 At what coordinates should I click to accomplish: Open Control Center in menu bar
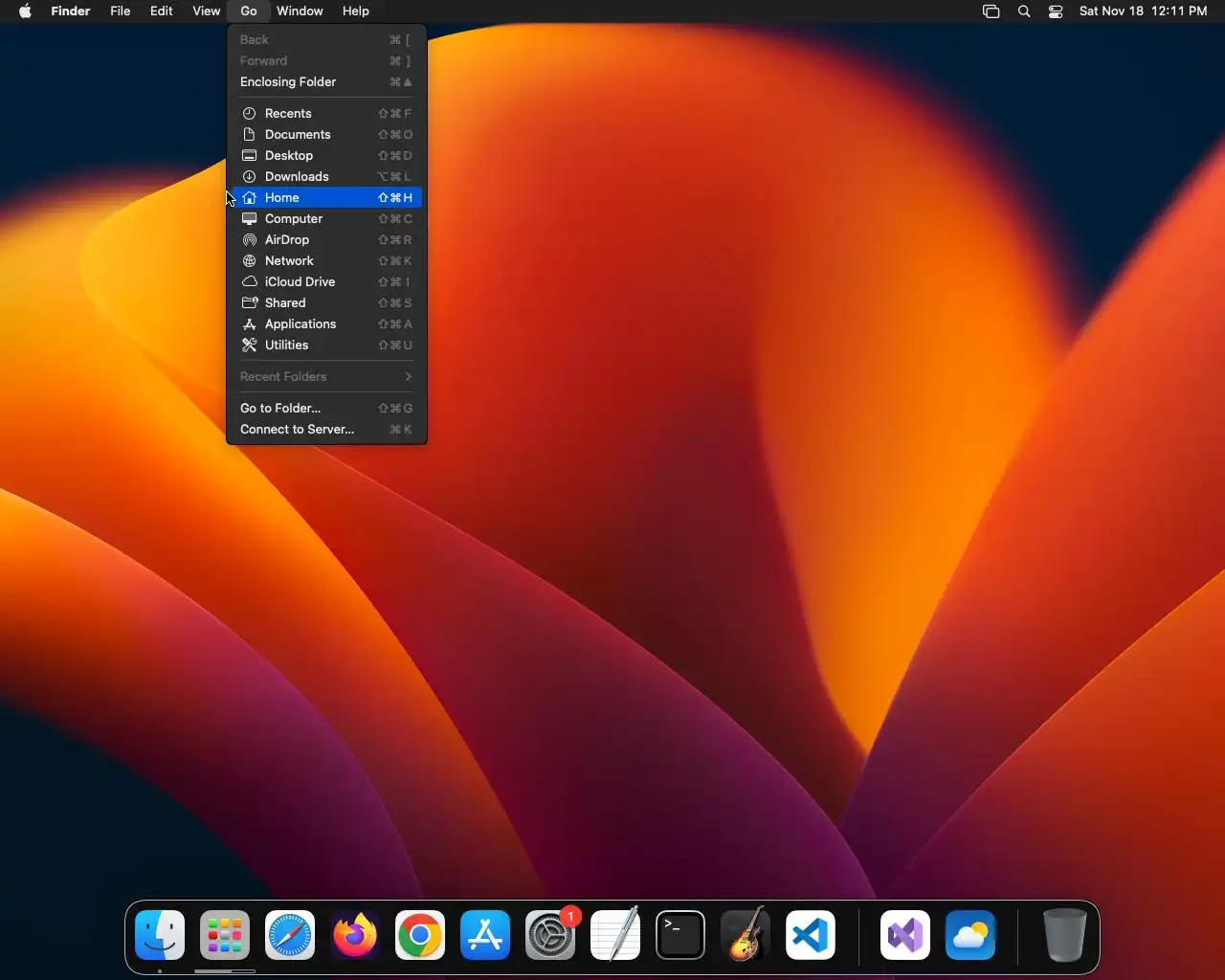tap(1056, 11)
